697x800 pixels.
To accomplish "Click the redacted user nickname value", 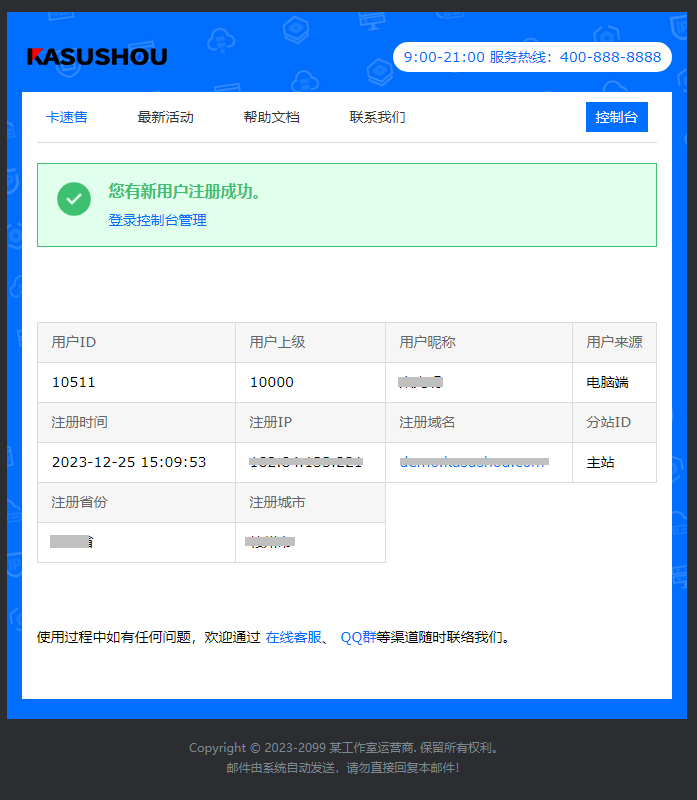I will pos(420,382).
